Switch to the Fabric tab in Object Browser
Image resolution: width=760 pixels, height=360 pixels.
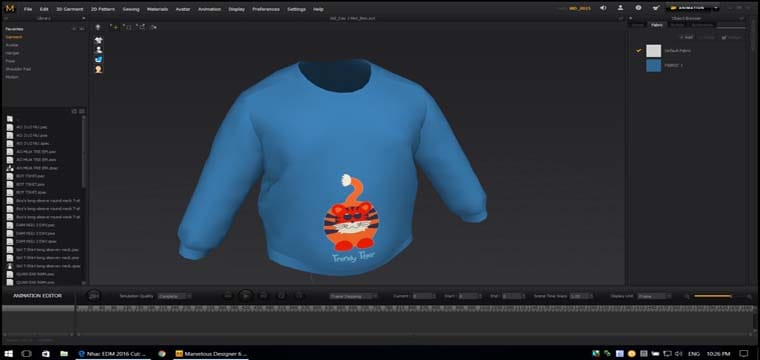click(657, 25)
